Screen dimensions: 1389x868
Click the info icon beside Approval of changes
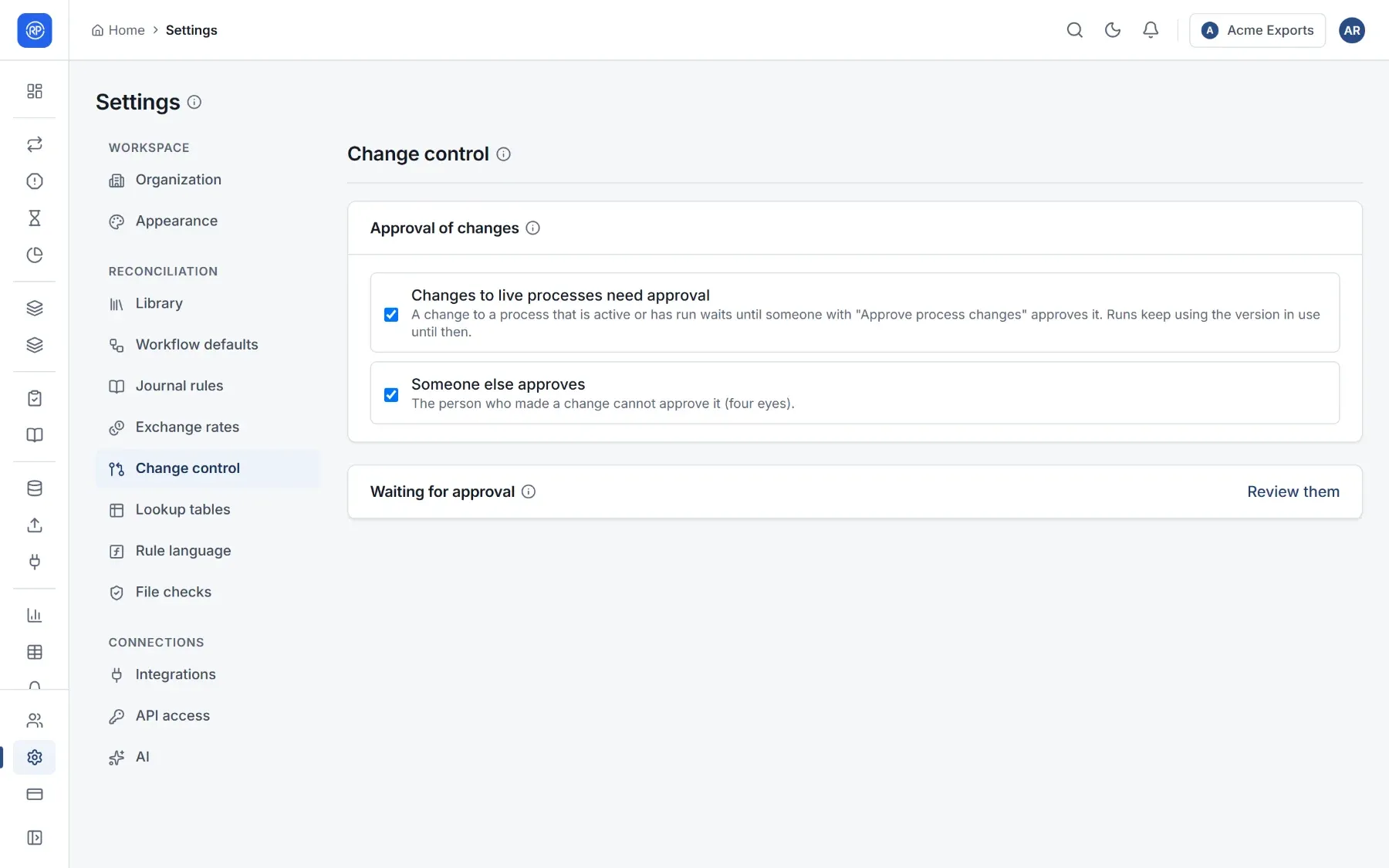click(x=532, y=228)
